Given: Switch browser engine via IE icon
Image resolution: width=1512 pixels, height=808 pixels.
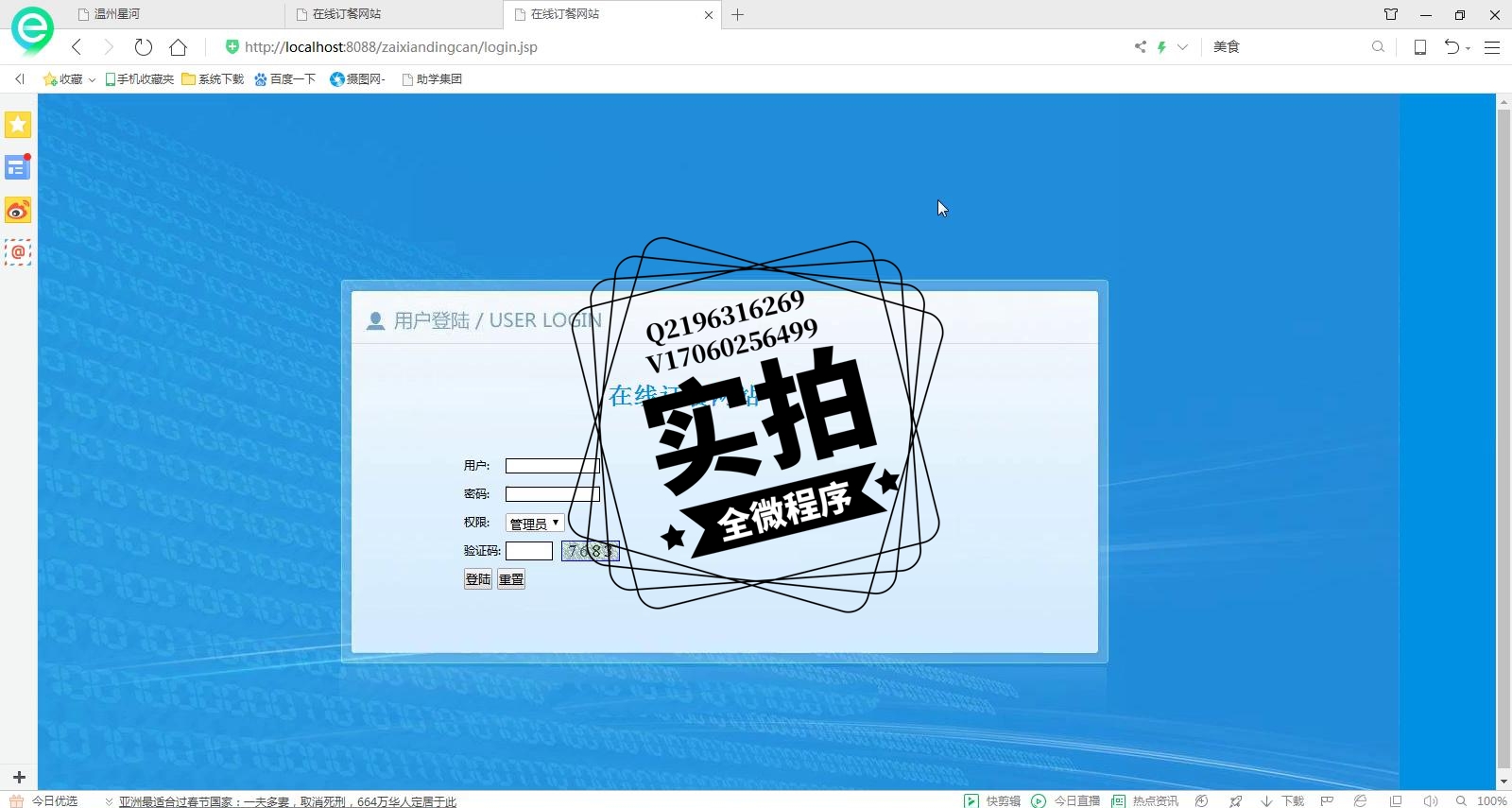Looking at the screenshot, I should pyautogui.click(x=1361, y=800).
